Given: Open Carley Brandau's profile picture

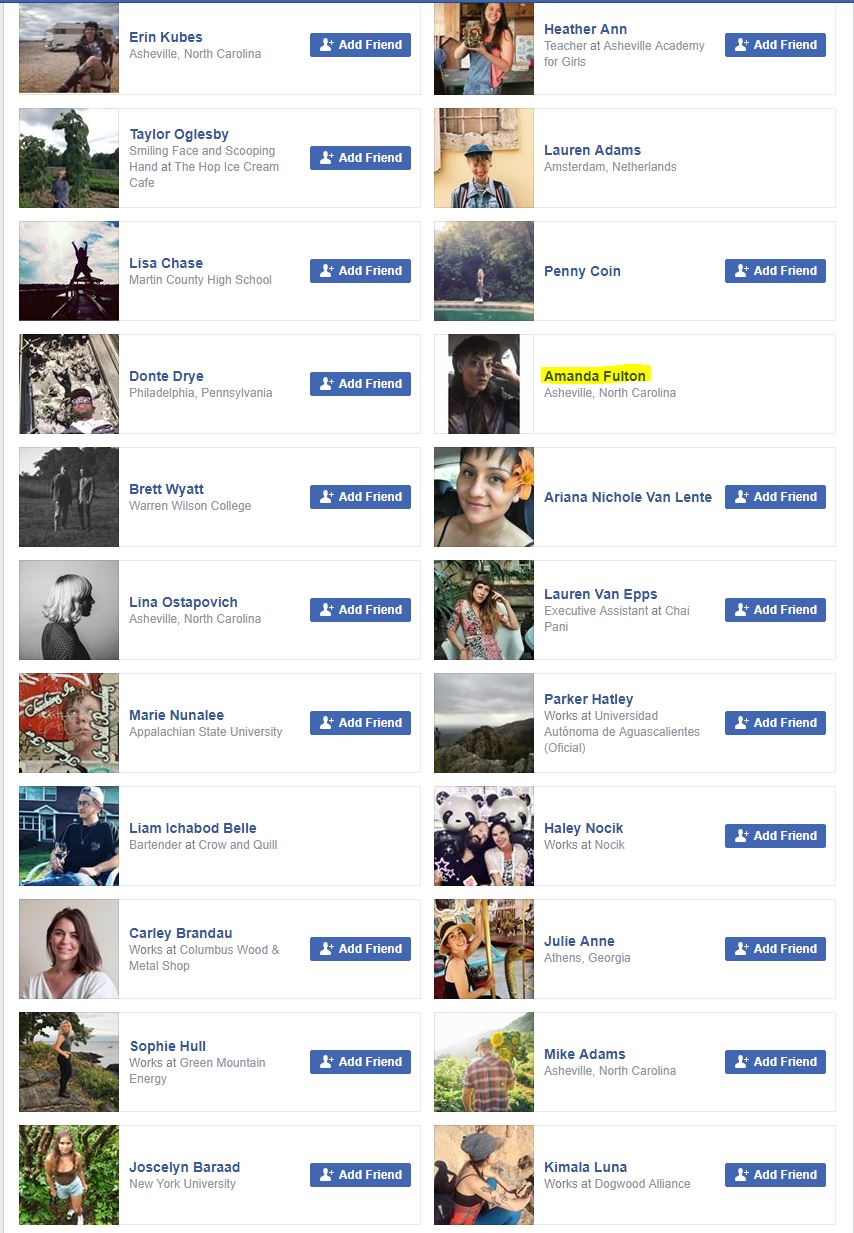Looking at the screenshot, I should pyautogui.click(x=69, y=949).
